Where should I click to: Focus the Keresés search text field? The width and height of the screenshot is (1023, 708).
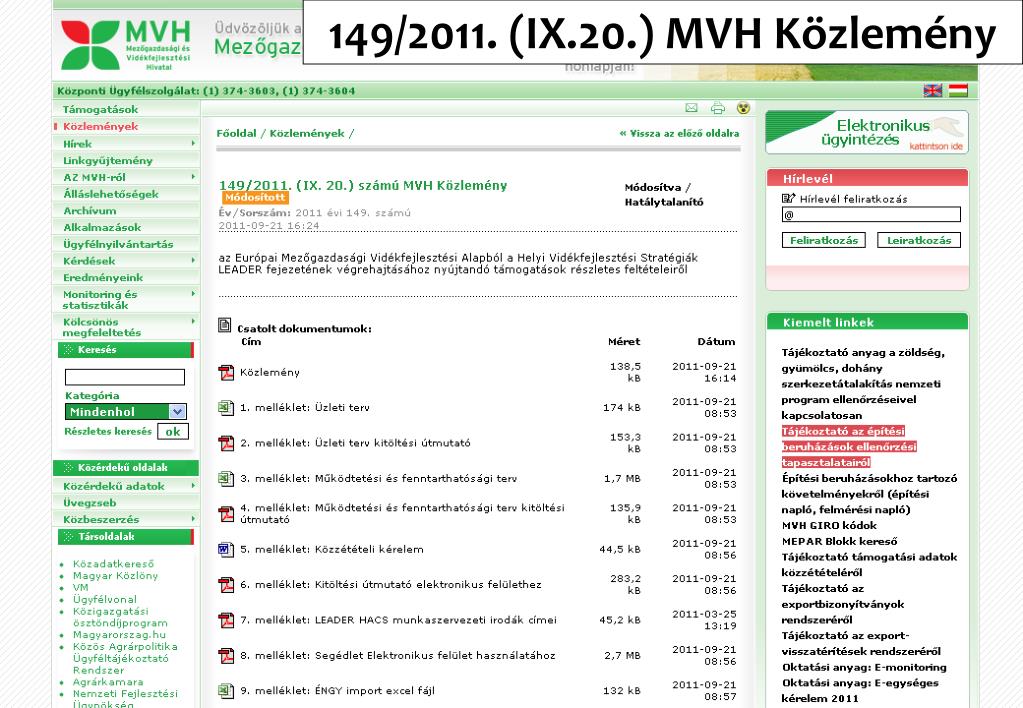[125, 377]
